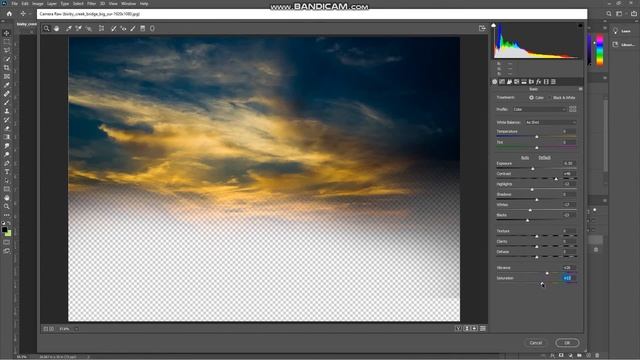This screenshot has width=640, height=360.
Task: Open the White Balance dropdown
Action: pyautogui.click(x=550, y=122)
